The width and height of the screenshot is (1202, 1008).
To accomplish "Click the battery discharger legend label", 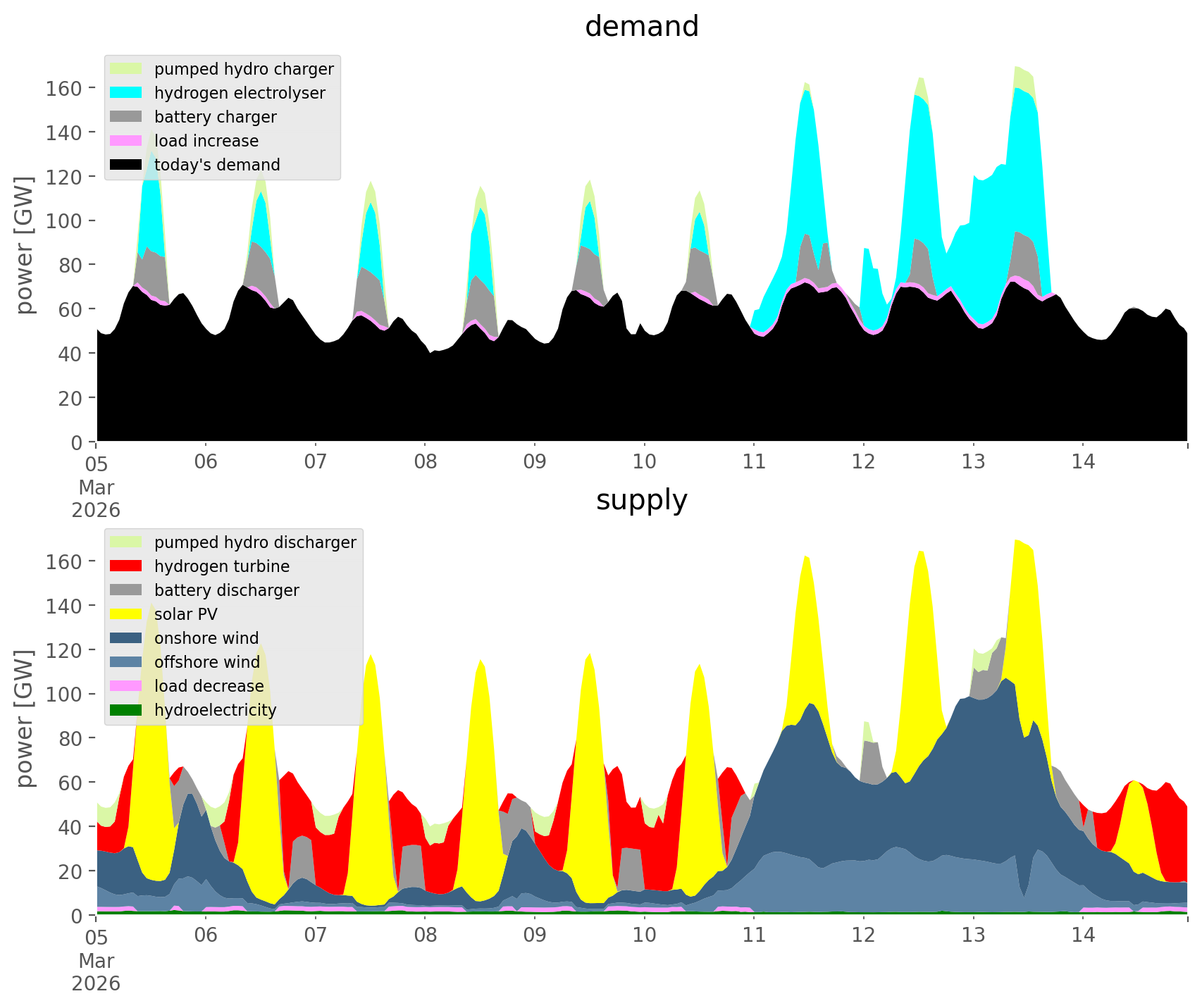I will tap(226, 590).
